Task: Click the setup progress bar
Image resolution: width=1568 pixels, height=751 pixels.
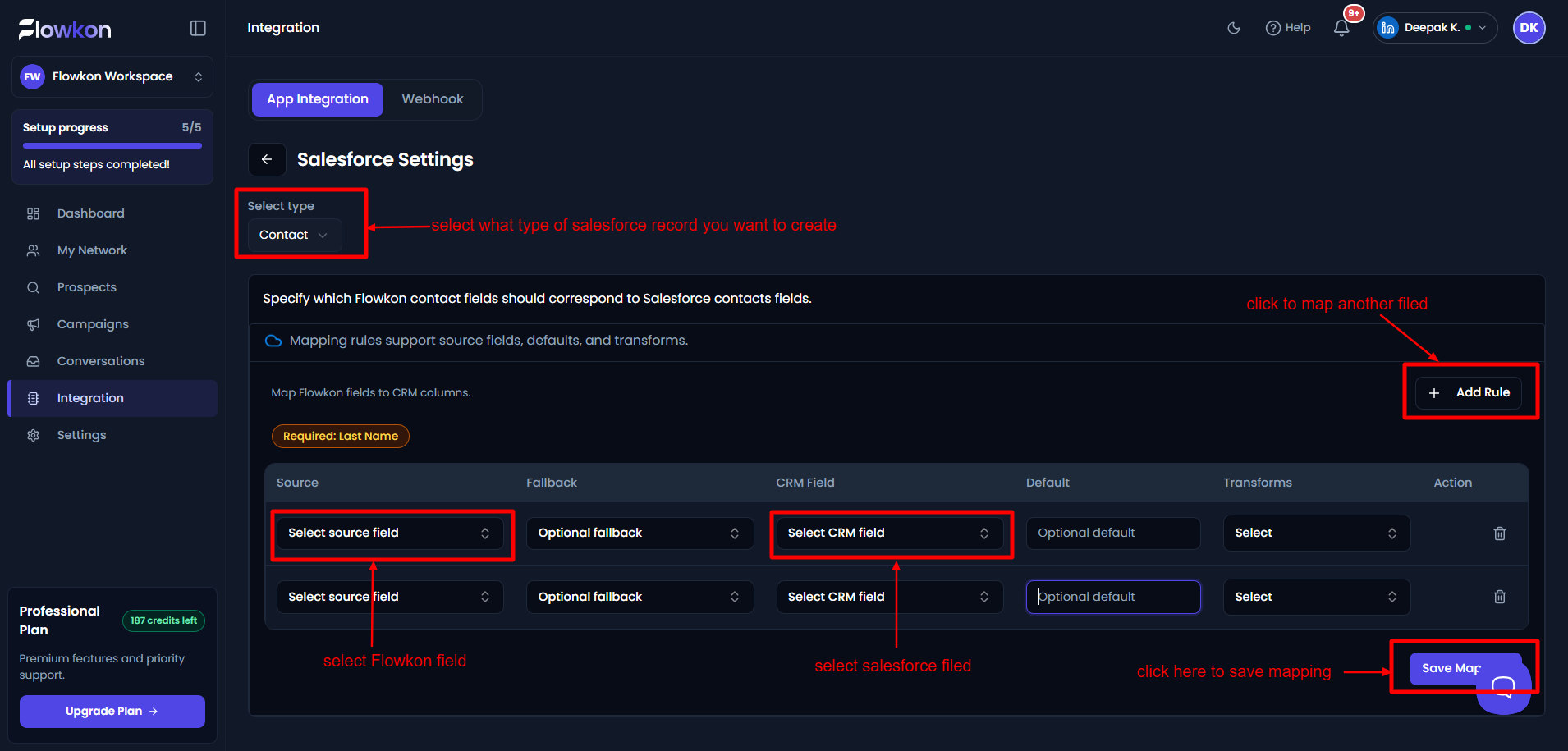Action: 112,146
